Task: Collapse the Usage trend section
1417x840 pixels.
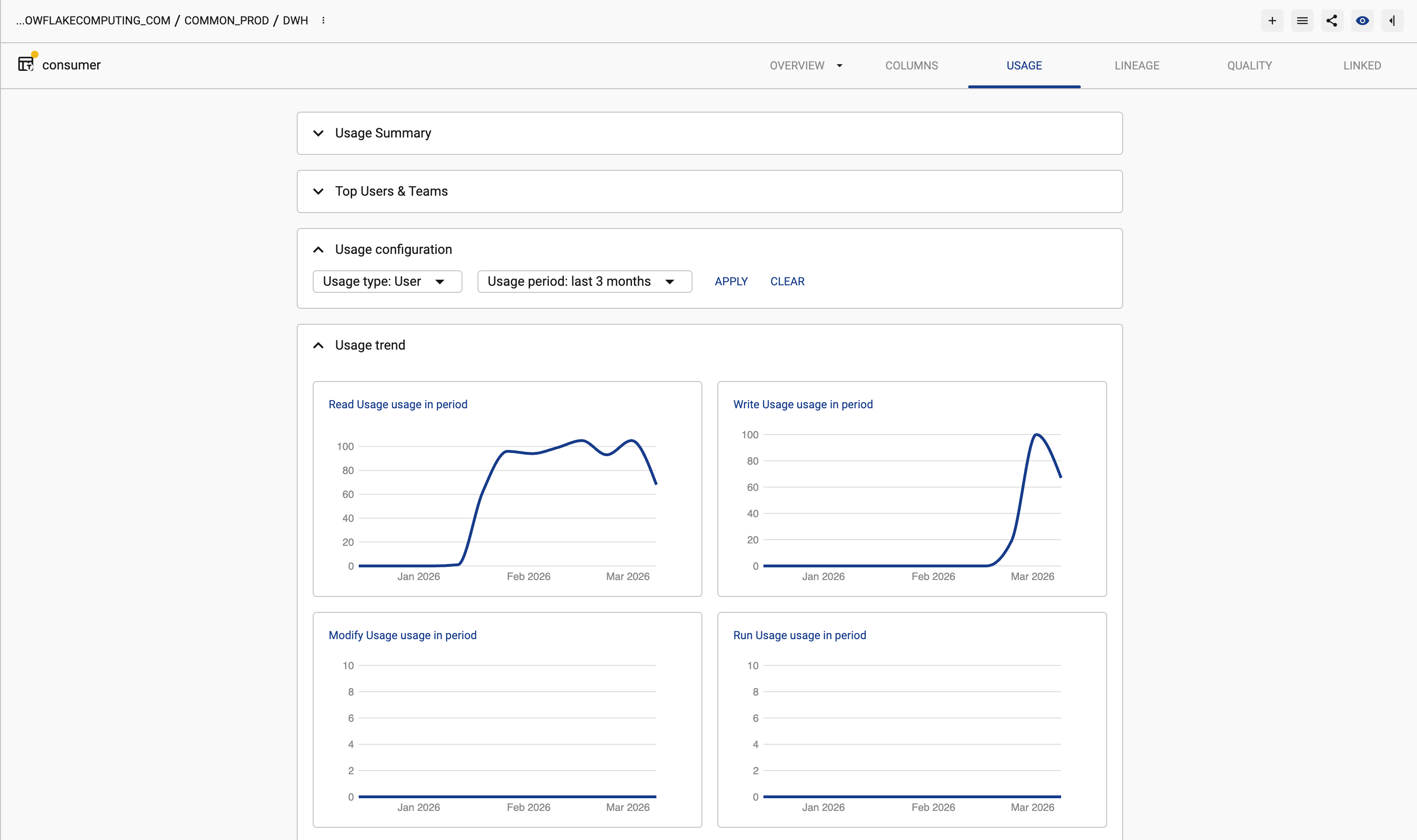Action: click(x=318, y=345)
